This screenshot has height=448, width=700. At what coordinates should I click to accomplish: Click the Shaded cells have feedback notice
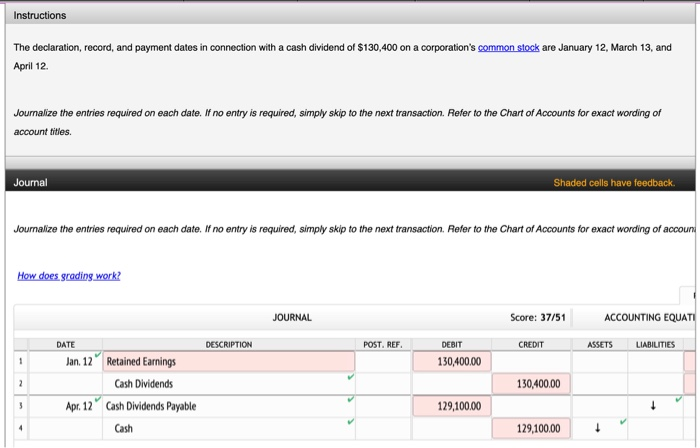614,183
